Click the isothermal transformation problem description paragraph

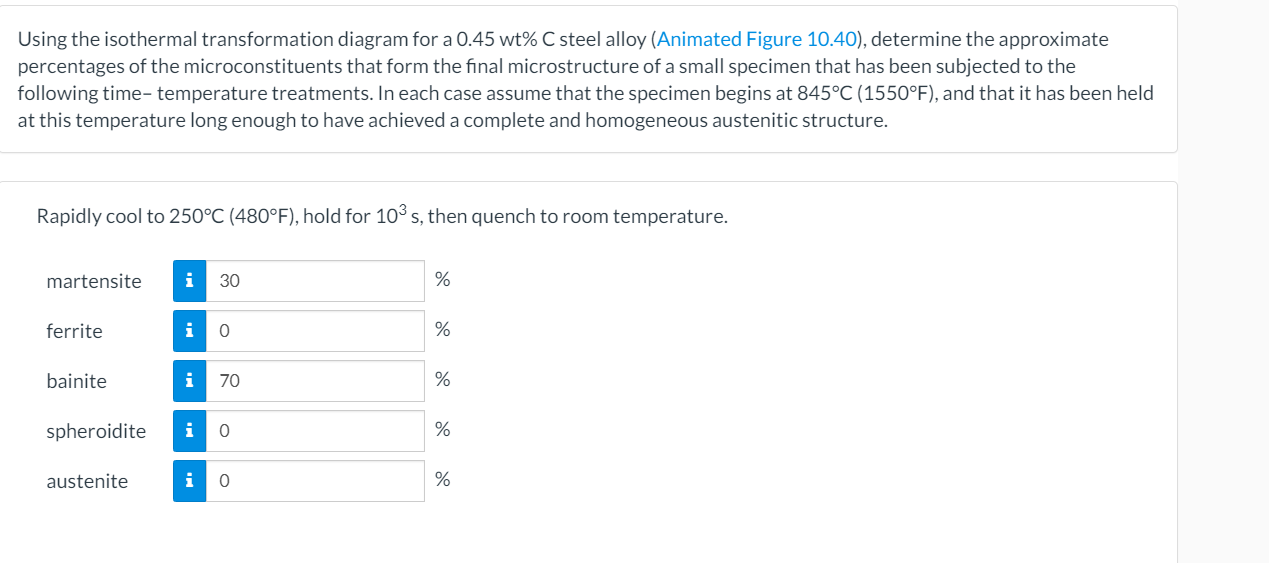586,80
